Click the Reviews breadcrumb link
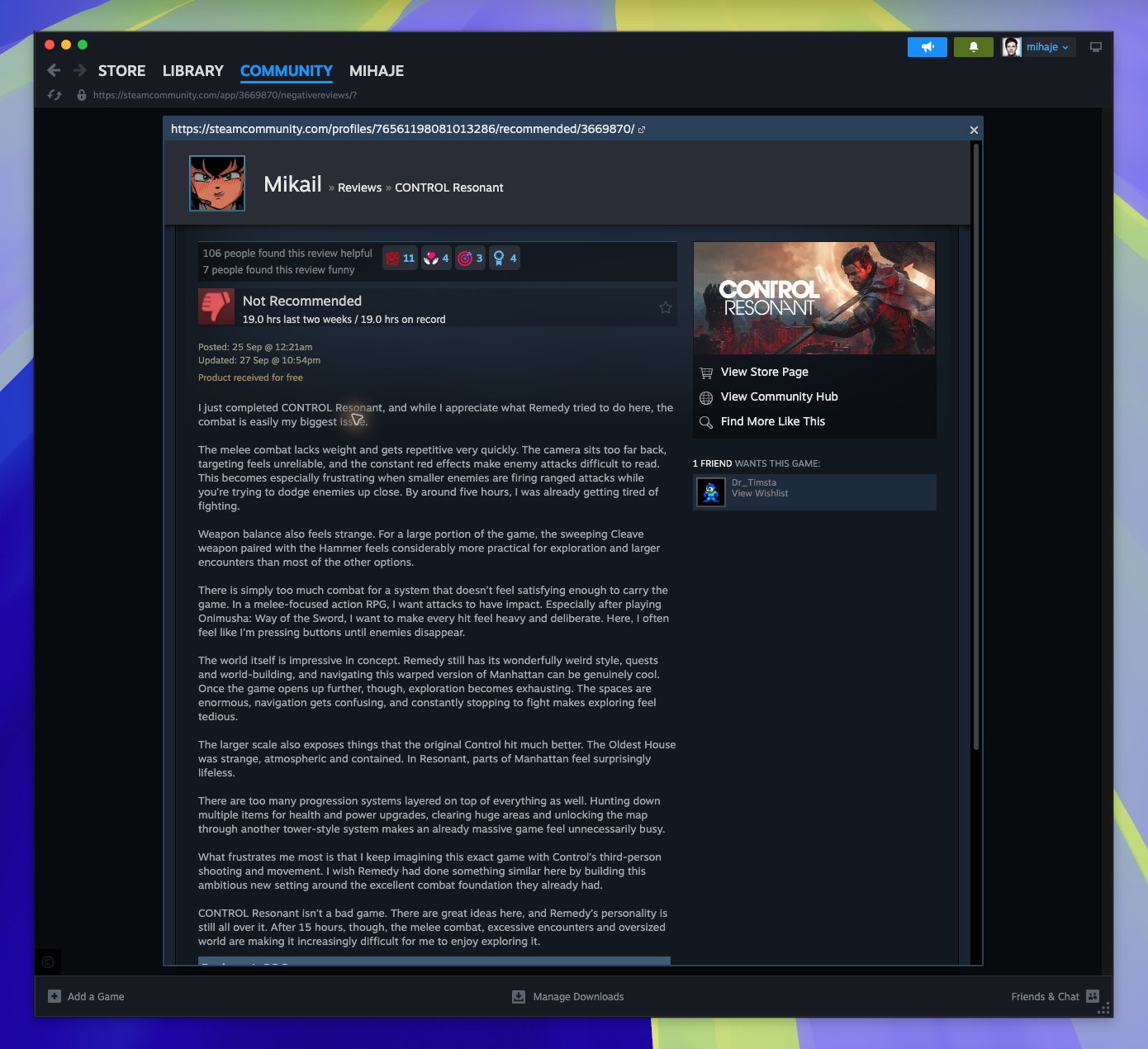Image resolution: width=1148 pixels, height=1049 pixels. 360,187
